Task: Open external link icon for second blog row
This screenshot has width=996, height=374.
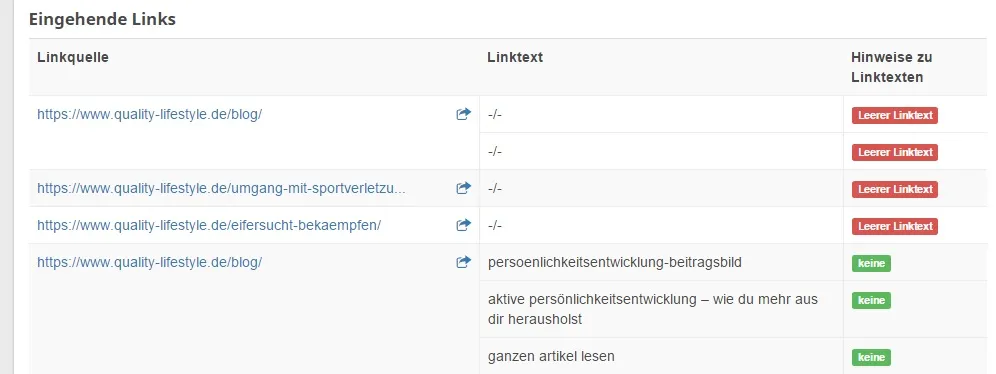Action: click(464, 262)
